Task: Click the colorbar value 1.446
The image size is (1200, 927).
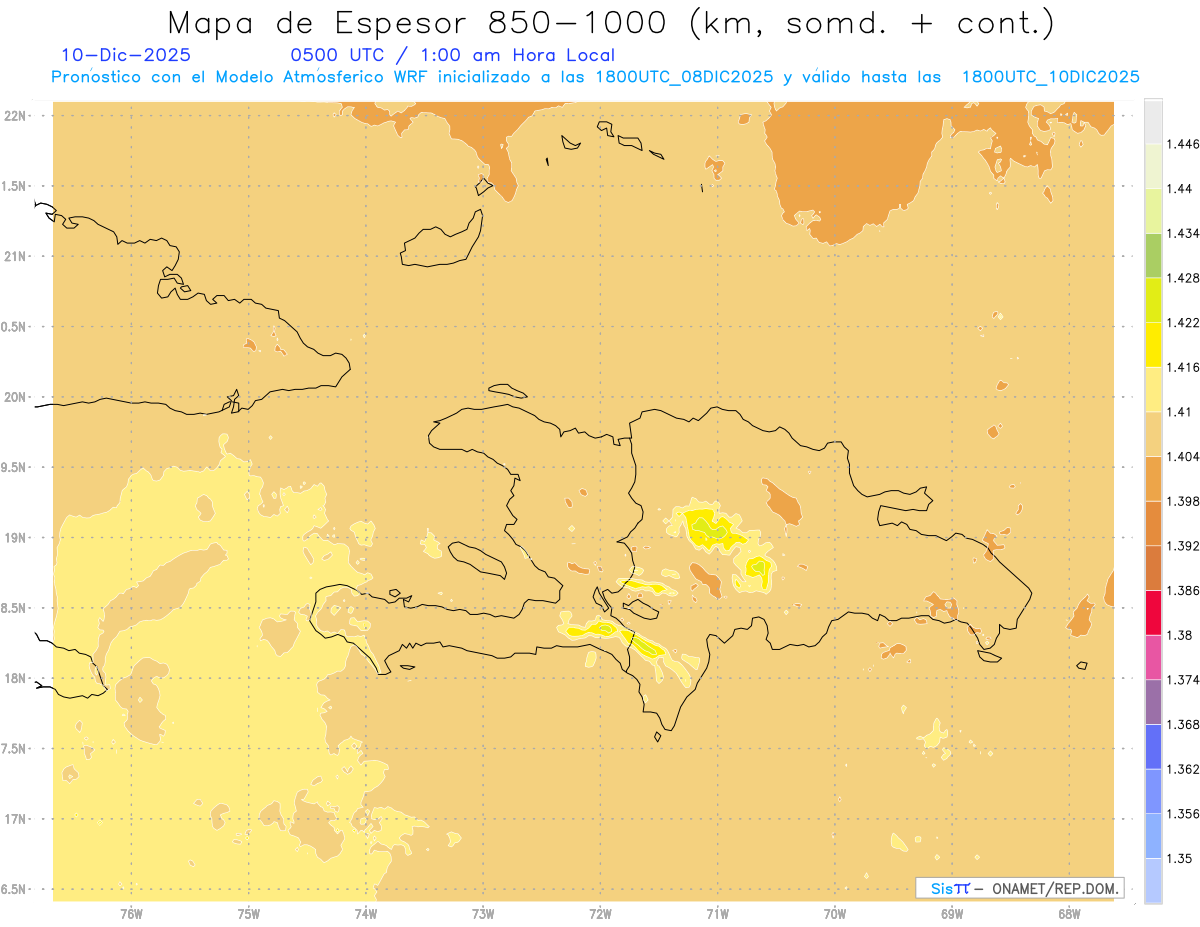Action: coord(1182,144)
